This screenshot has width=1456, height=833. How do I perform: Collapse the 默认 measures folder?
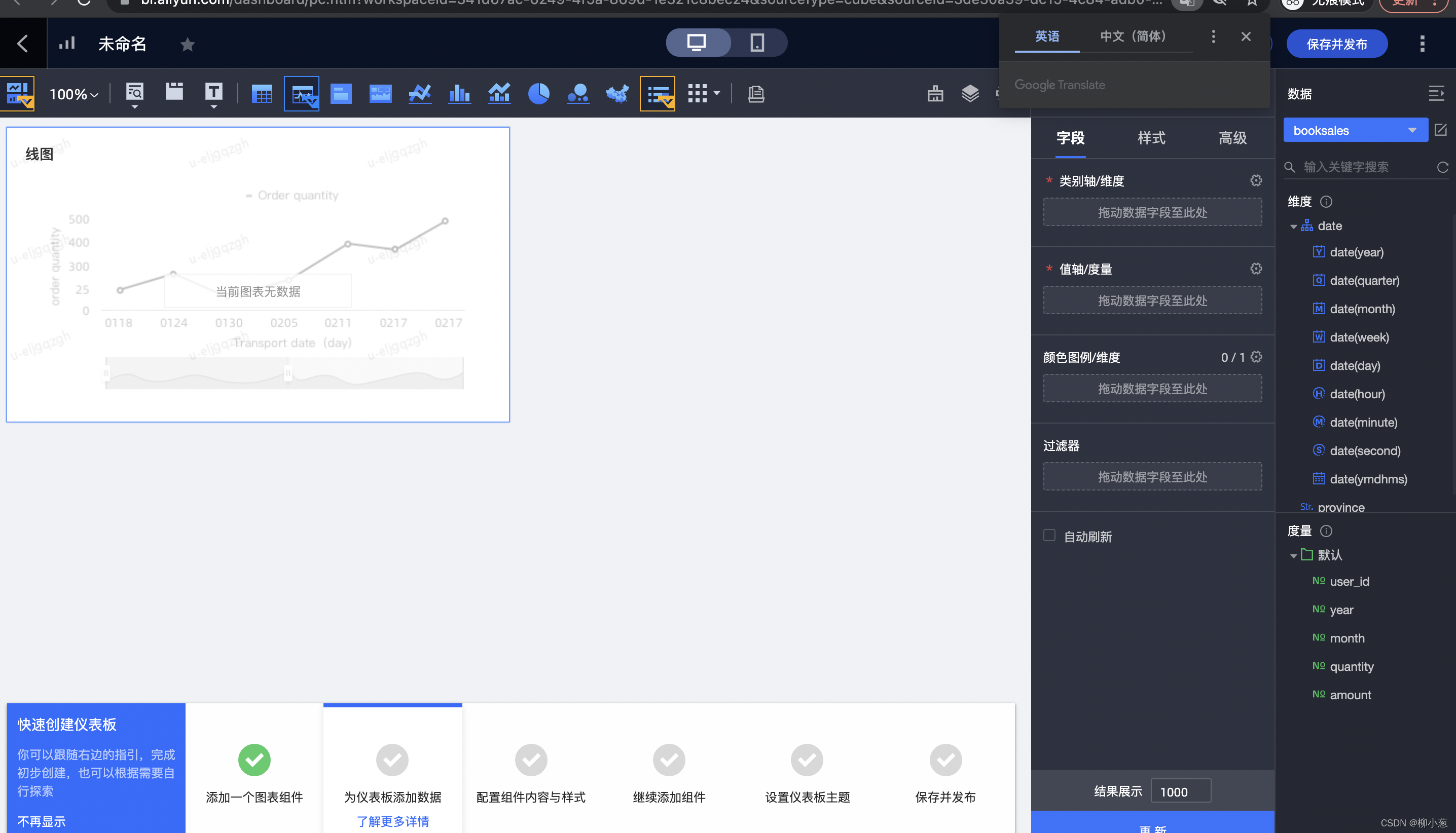1293,556
